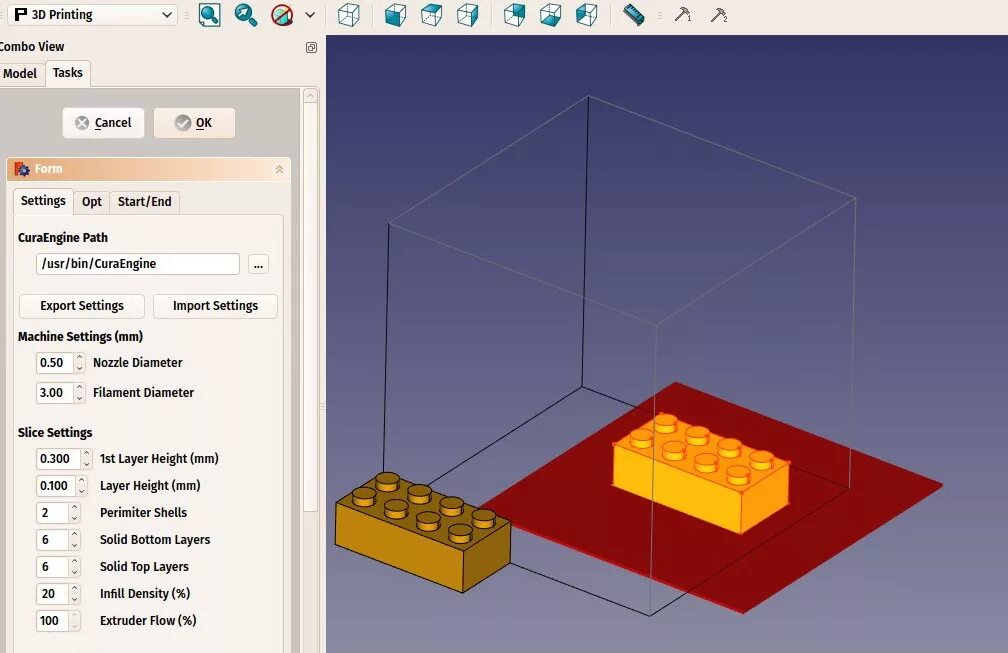Viewport: 1008px width, 653px height.
Task: Increase Nozzle Diameter with up arrow
Action: coord(79,357)
